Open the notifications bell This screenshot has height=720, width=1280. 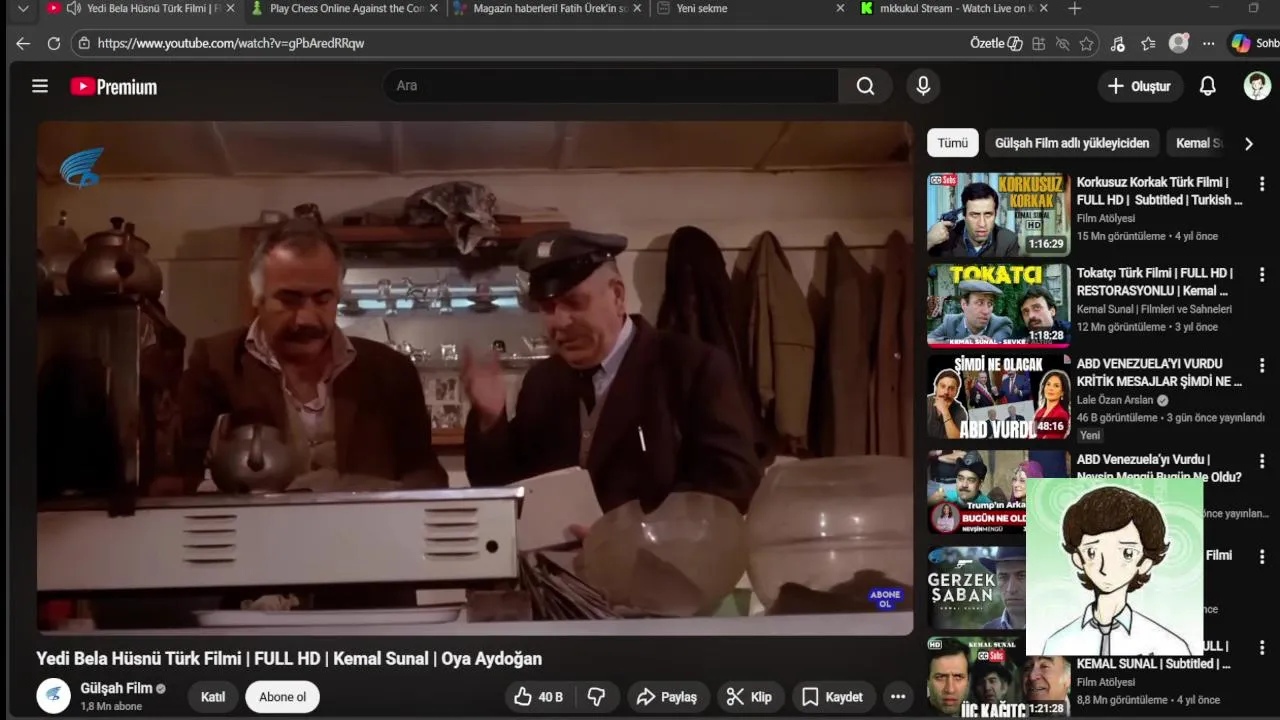pos(1207,86)
